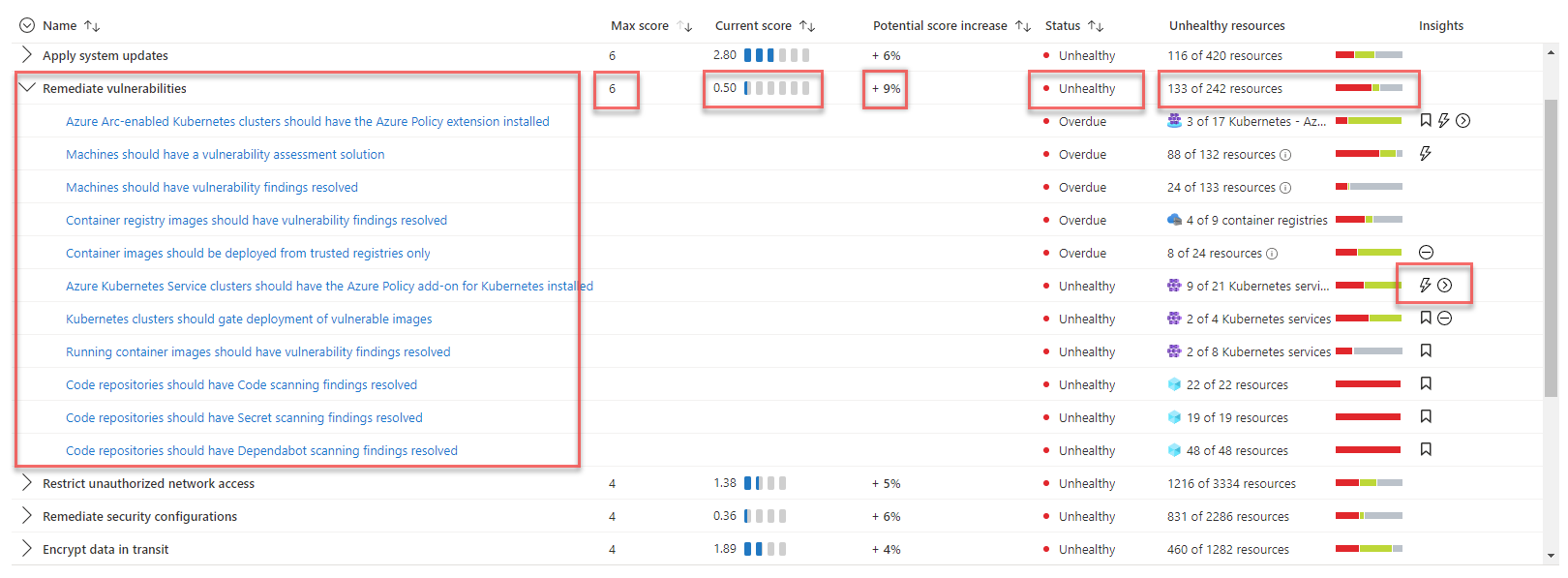1568x578 pixels.
Task: Click Kubernetes service icon beside 2 of 8
Action: pyautogui.click(x=1174, y=351)
